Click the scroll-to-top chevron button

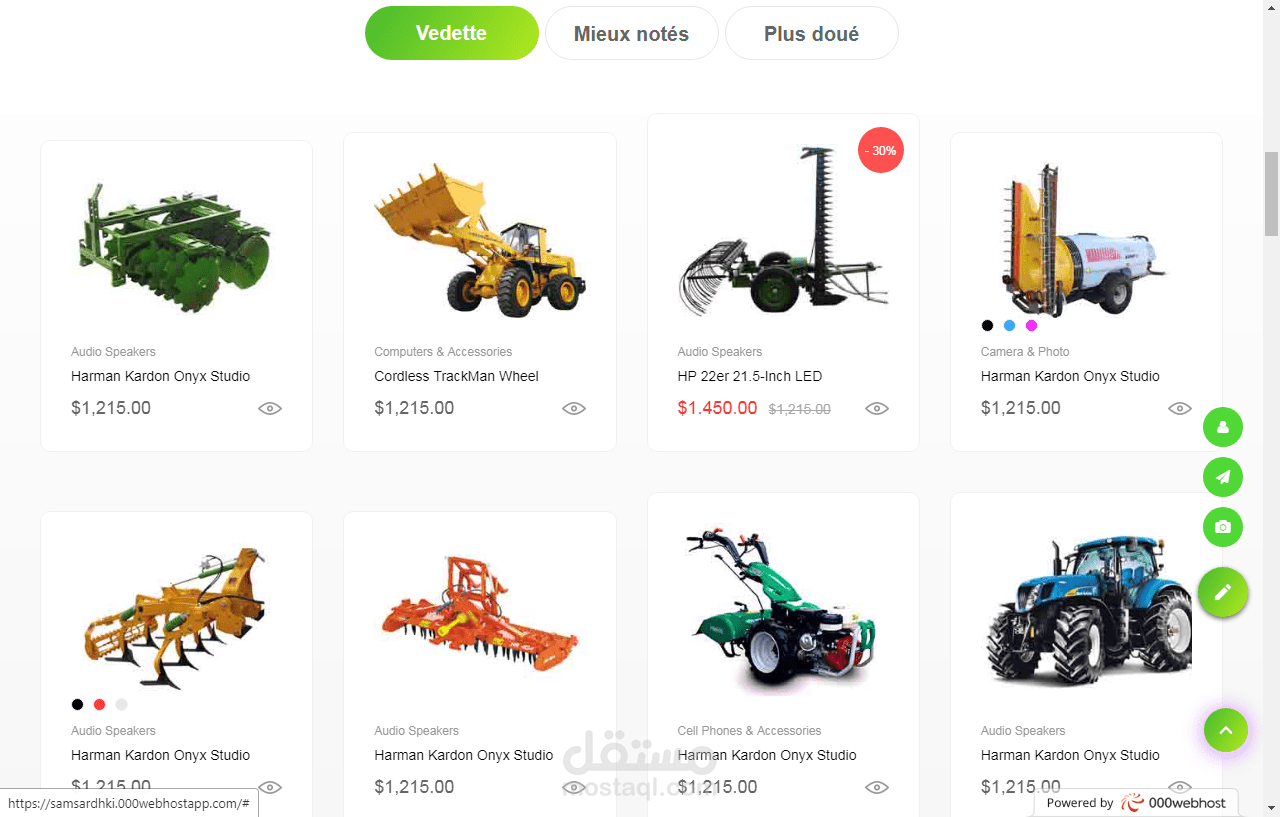1226,730
